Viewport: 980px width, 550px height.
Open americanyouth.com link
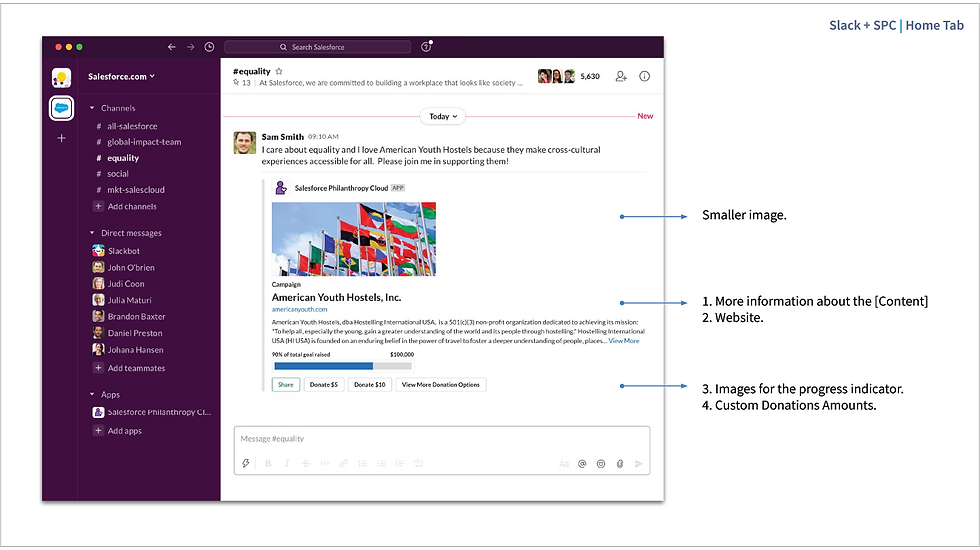[x=299, y=309]
